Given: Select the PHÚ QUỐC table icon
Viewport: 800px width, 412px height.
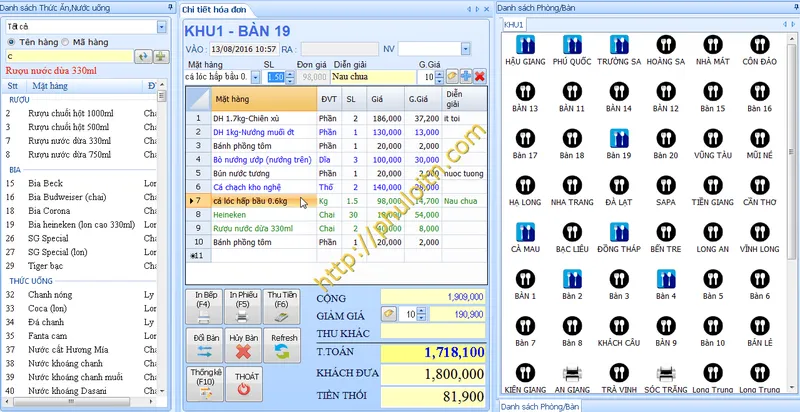Looking at the screenshot, I should pos(572,45).
